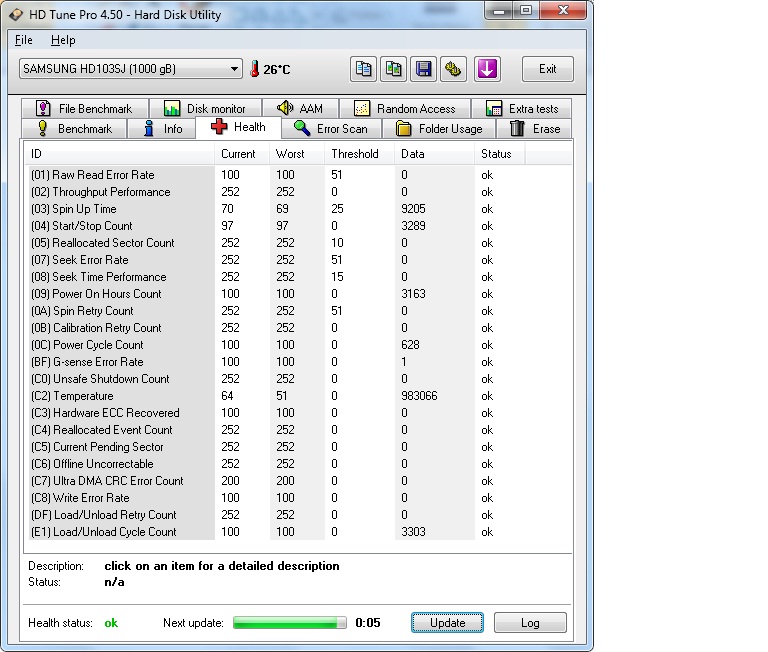Select the Write Error Rate row
This screenshot has width=768, height=652.
pos(276,498)
